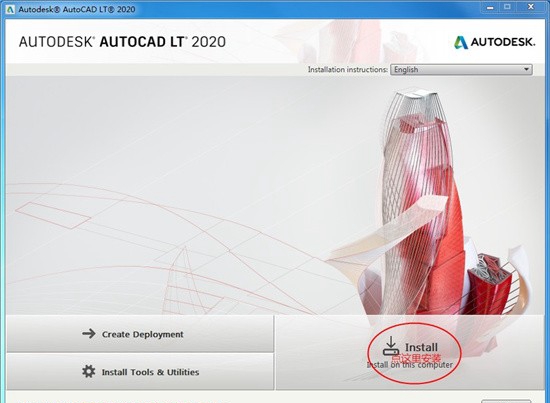Click the AutoCAD LT title bar app icon
550x403 pixels.
pyautogui.click(x=10, y=9)
